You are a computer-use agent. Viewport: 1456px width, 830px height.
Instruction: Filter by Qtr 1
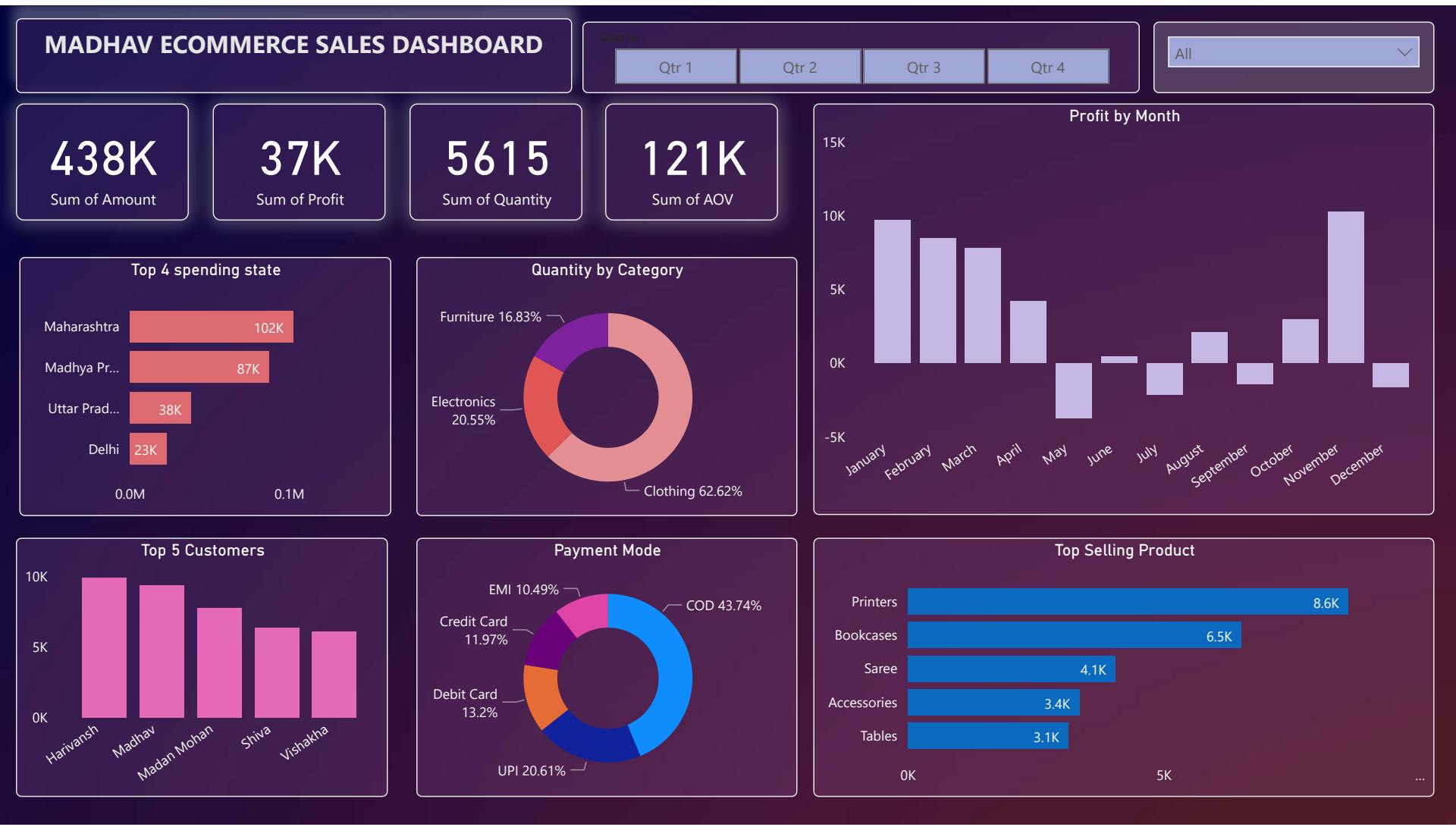[675, 67]
